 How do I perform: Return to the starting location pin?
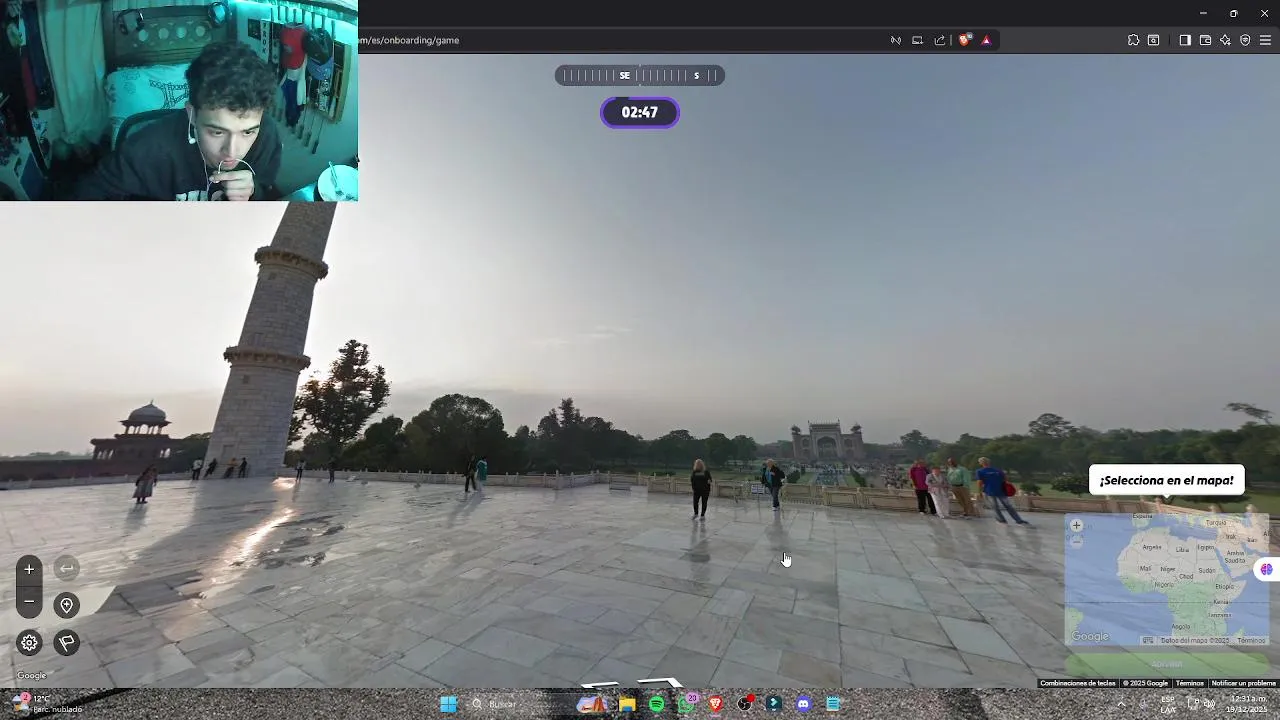pos(67,605)
